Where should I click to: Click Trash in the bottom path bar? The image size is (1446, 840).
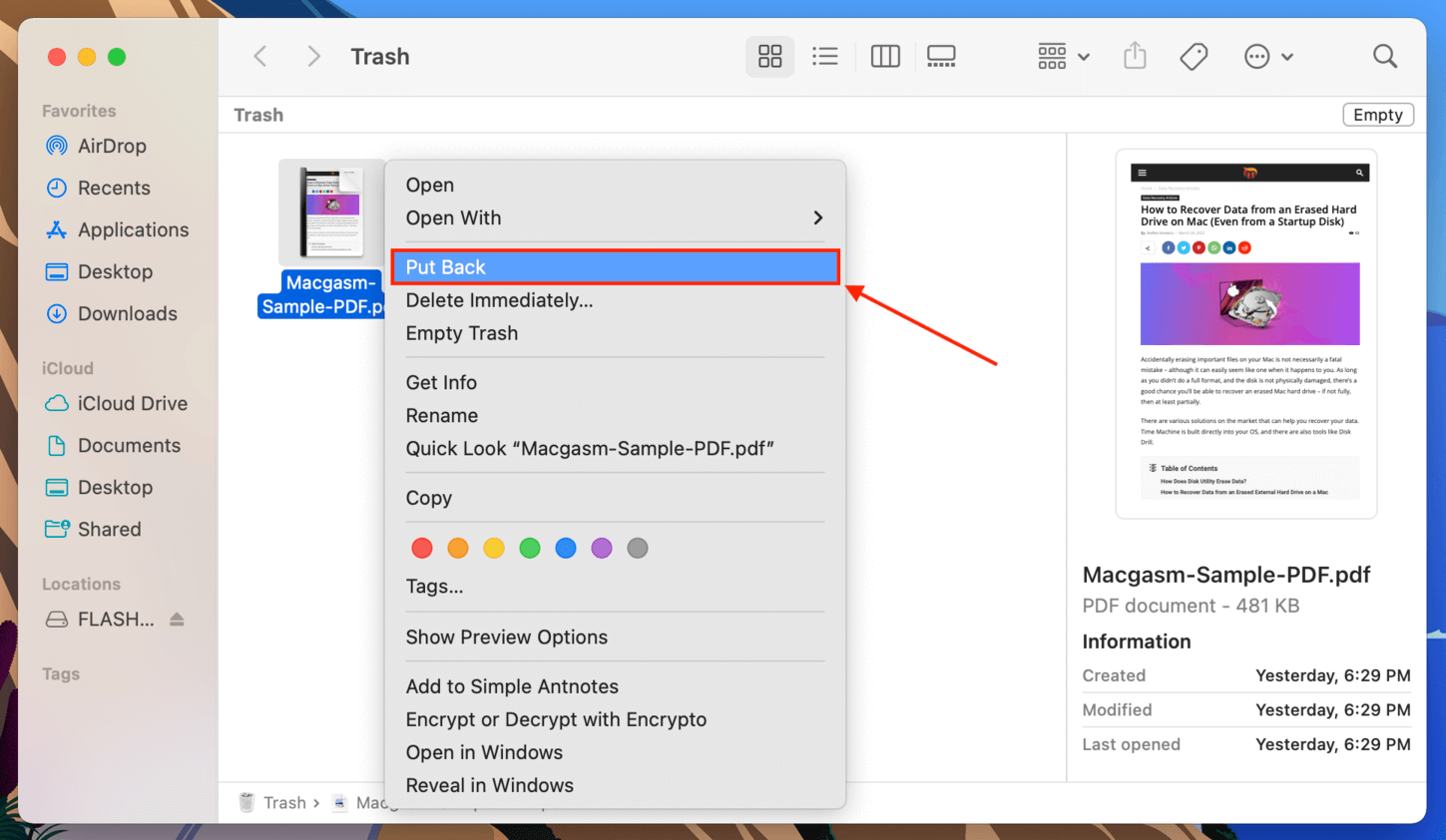point(272,802)
